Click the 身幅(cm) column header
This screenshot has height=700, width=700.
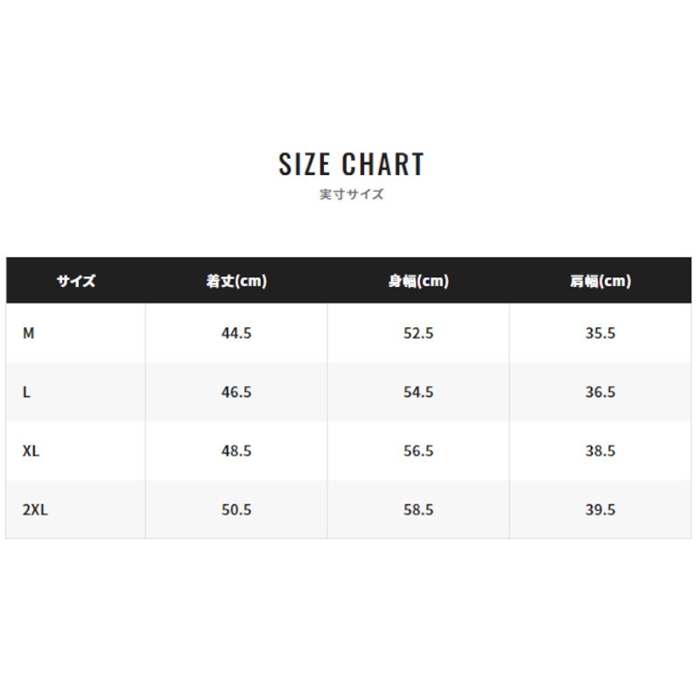point(418,281)
